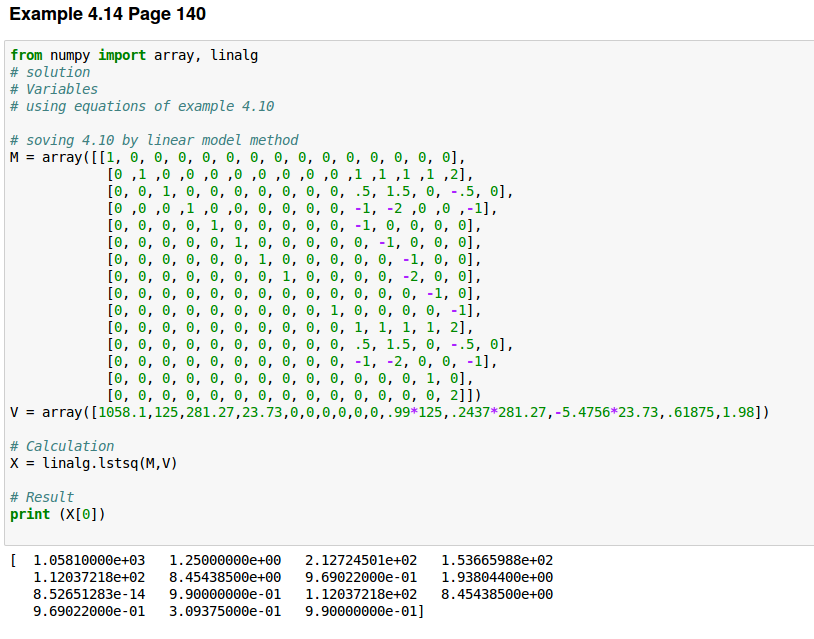Select the '# Variables' comment line

(x=54, y=89)
